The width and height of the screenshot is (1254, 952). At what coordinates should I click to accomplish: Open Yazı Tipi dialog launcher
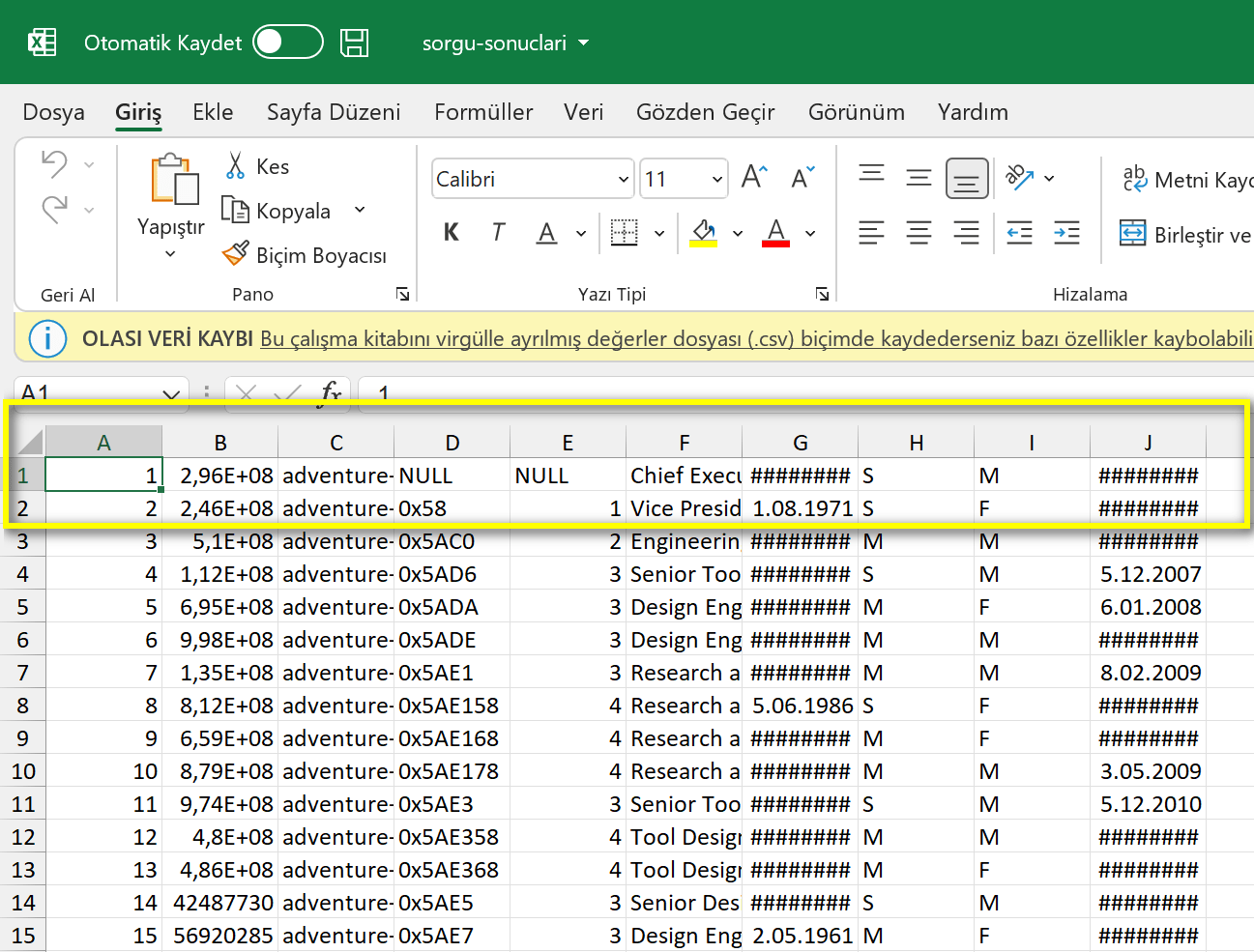822,294
